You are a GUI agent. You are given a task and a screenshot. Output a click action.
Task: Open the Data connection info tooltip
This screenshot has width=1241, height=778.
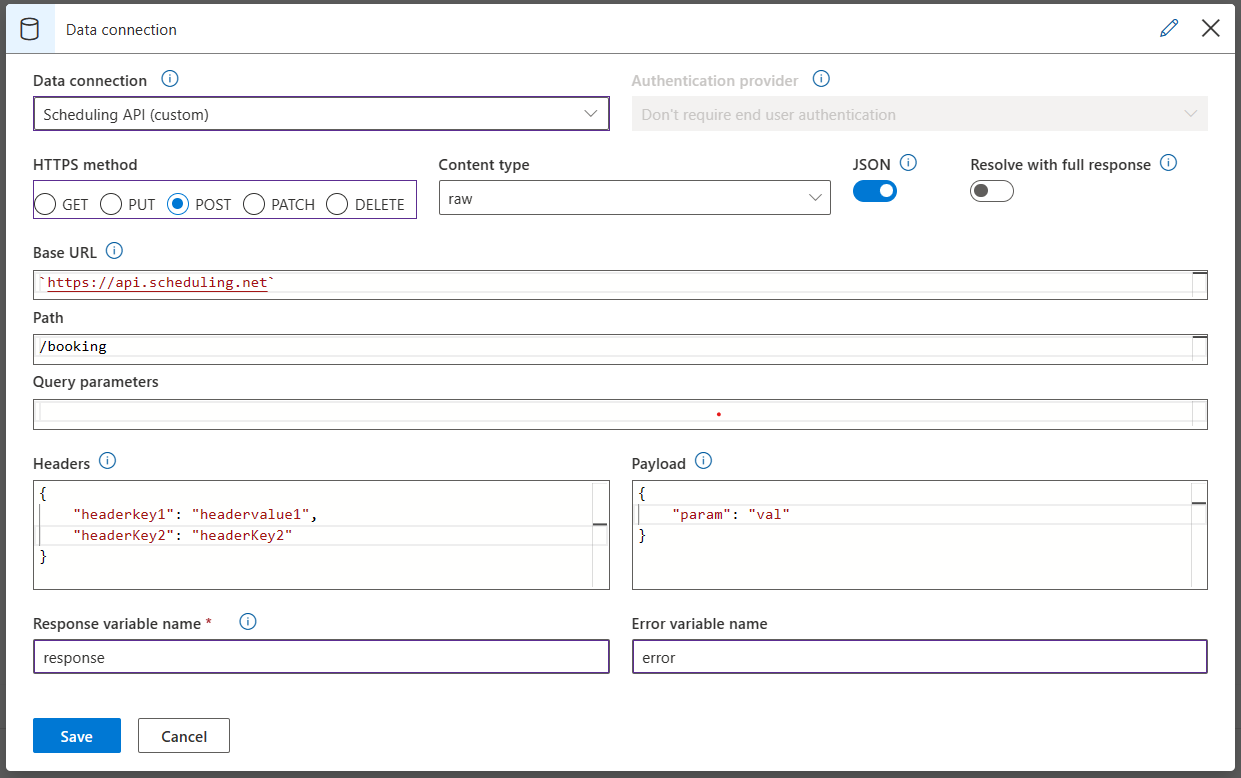click(169, 78)
